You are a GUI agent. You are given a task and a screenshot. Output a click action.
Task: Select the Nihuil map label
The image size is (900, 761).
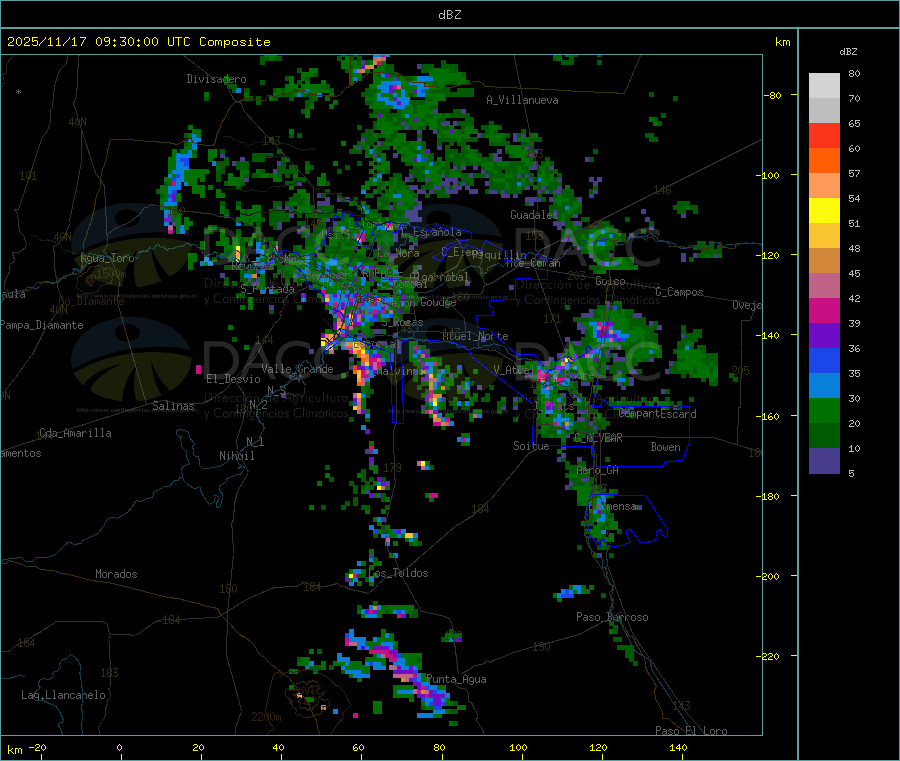pyautogui.click(x=236, y=456)
